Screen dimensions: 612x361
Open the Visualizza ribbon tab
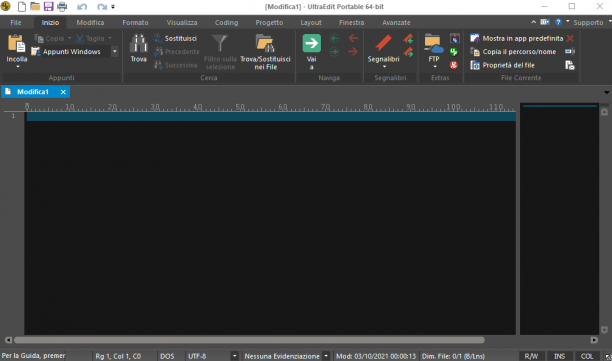[x=181, y=23]
